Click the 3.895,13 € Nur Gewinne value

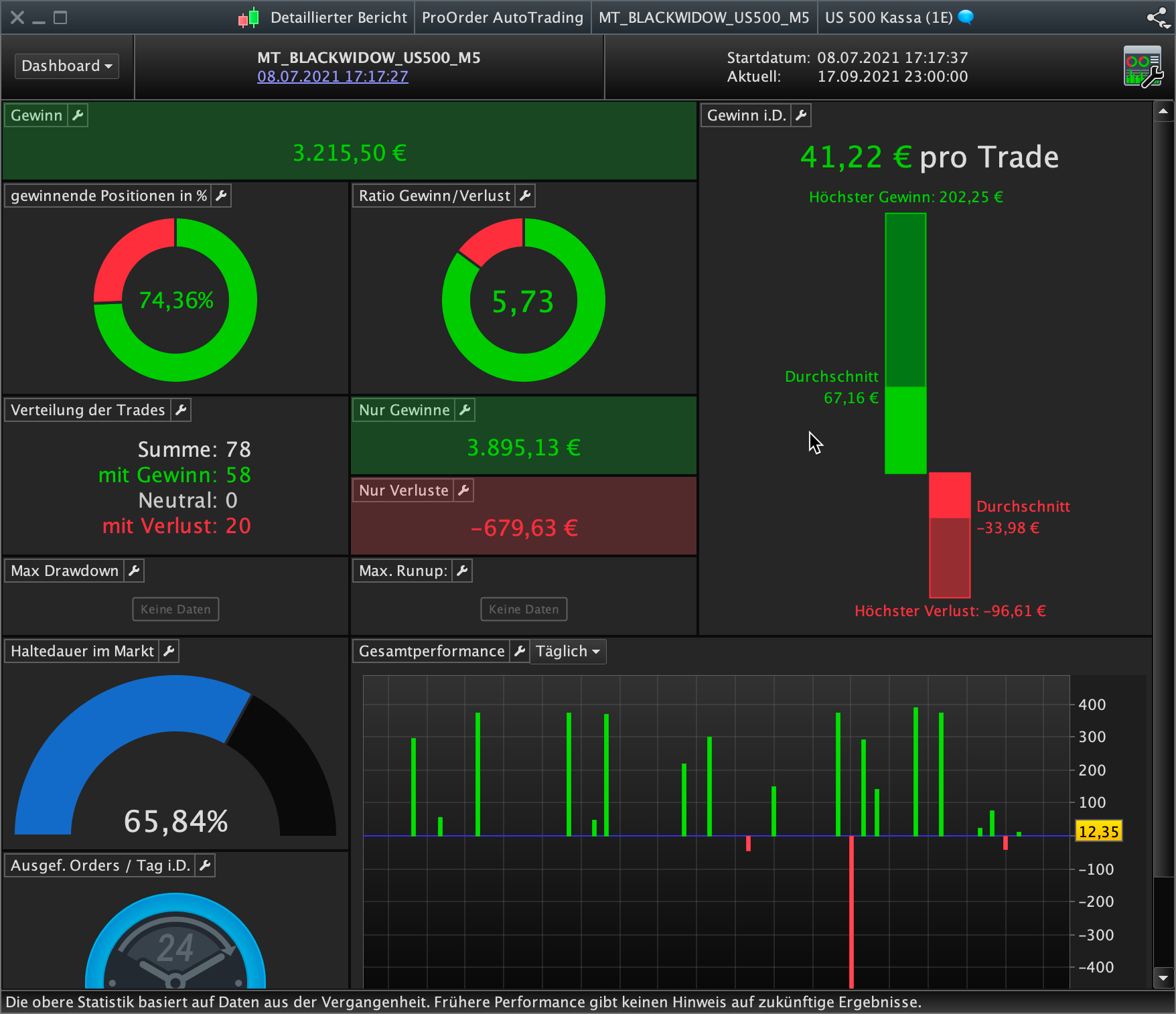pos(524,447)
